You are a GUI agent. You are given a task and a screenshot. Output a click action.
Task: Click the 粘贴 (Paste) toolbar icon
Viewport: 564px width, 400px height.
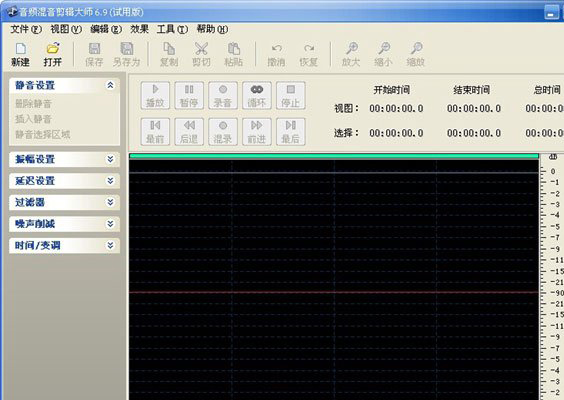click(233, 54)
